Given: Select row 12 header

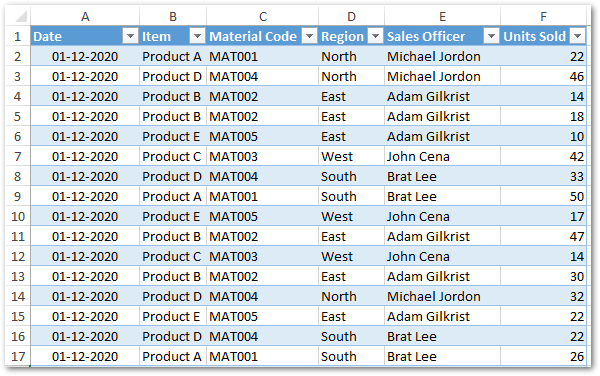Looking at the screenshot, I should click(18, 256).
